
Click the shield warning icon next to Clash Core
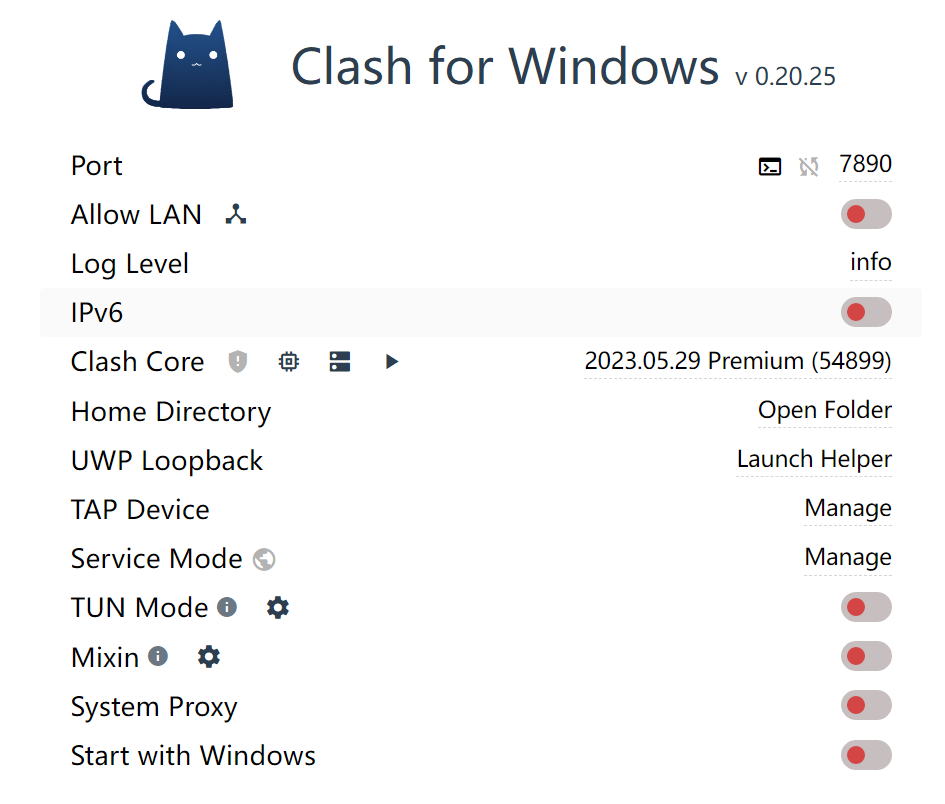[x=238, y=362]
